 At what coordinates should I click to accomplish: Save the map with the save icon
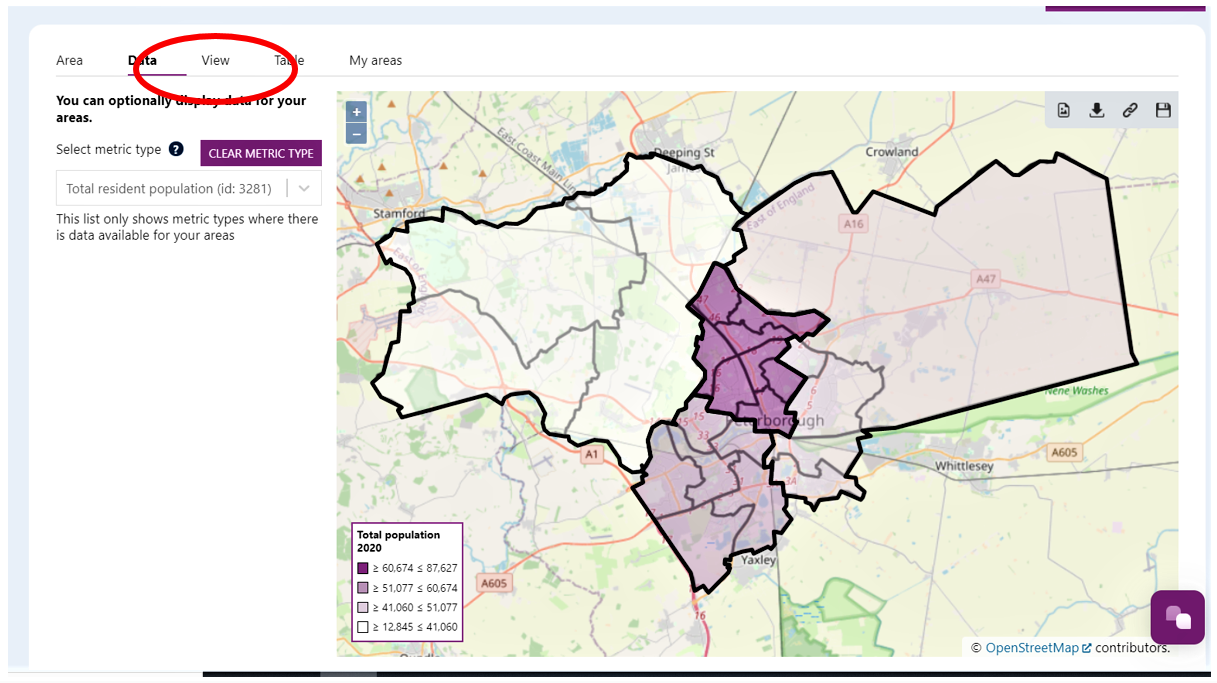coord(1162,110)
